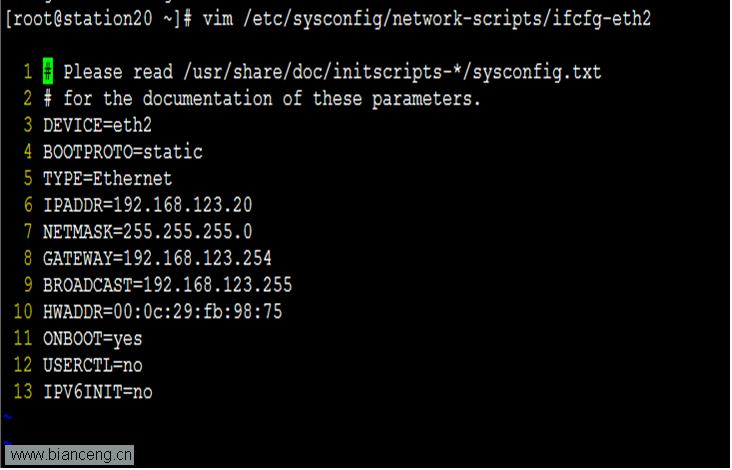Click line number 10 in the gutter
This screenshot has height=470, width=732.
[x=23, y=312]
